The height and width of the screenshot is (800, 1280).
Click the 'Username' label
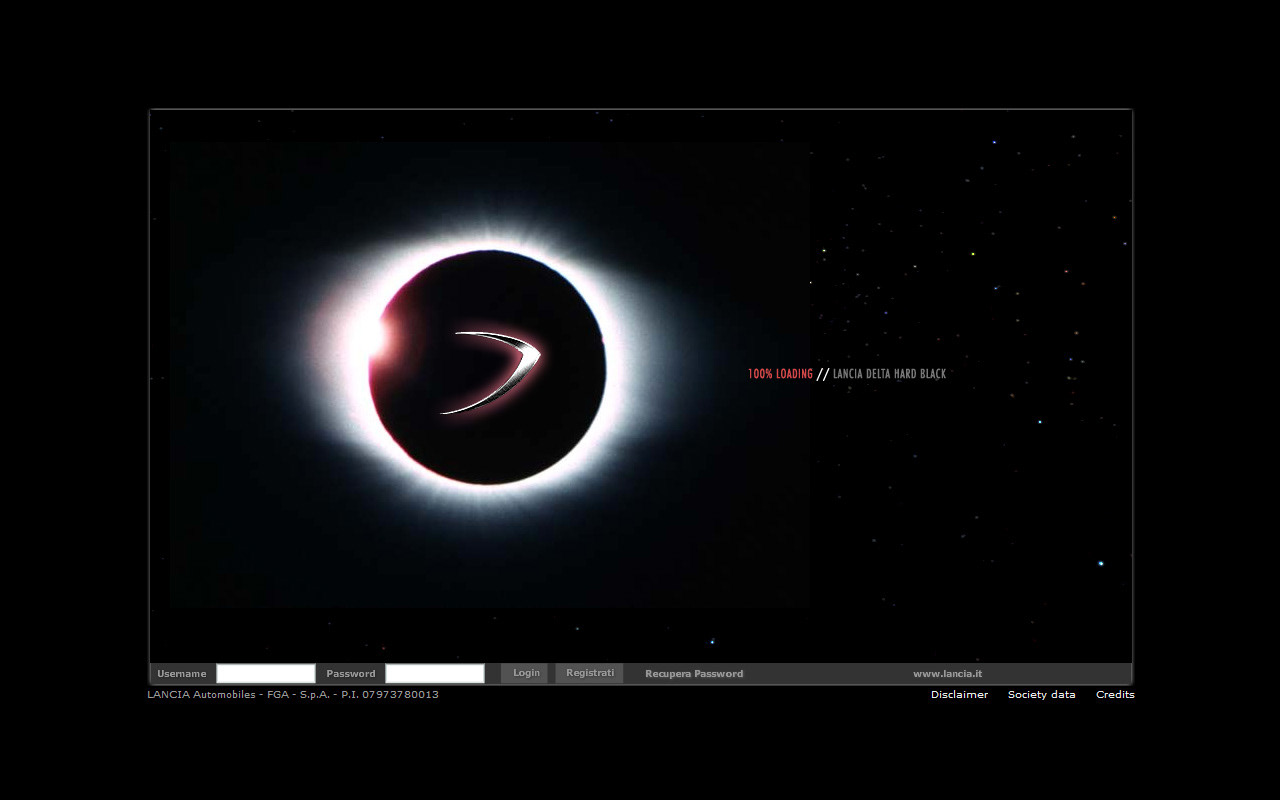pos(182,674)
